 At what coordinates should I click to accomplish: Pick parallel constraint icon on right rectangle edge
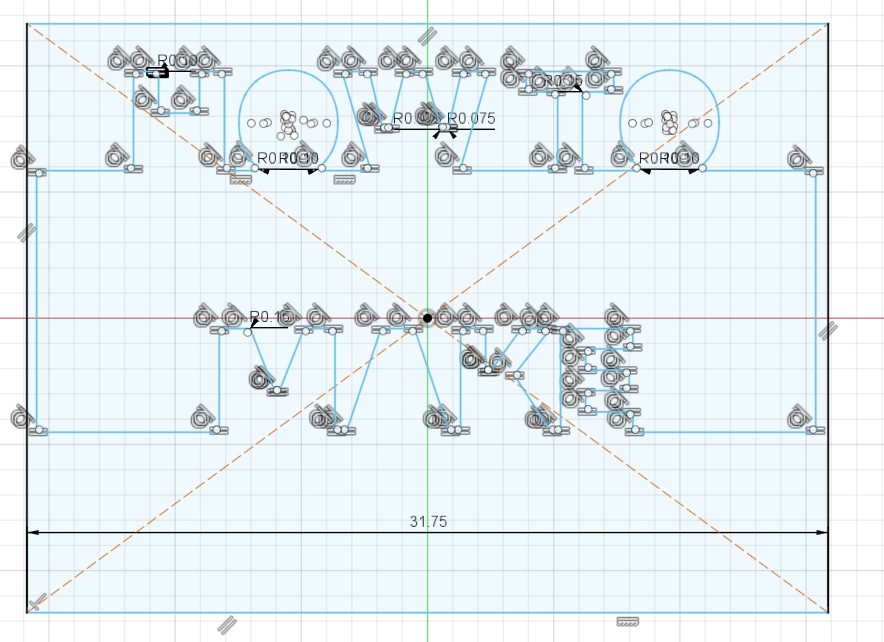pyautogui.click(x=827, y=331)
